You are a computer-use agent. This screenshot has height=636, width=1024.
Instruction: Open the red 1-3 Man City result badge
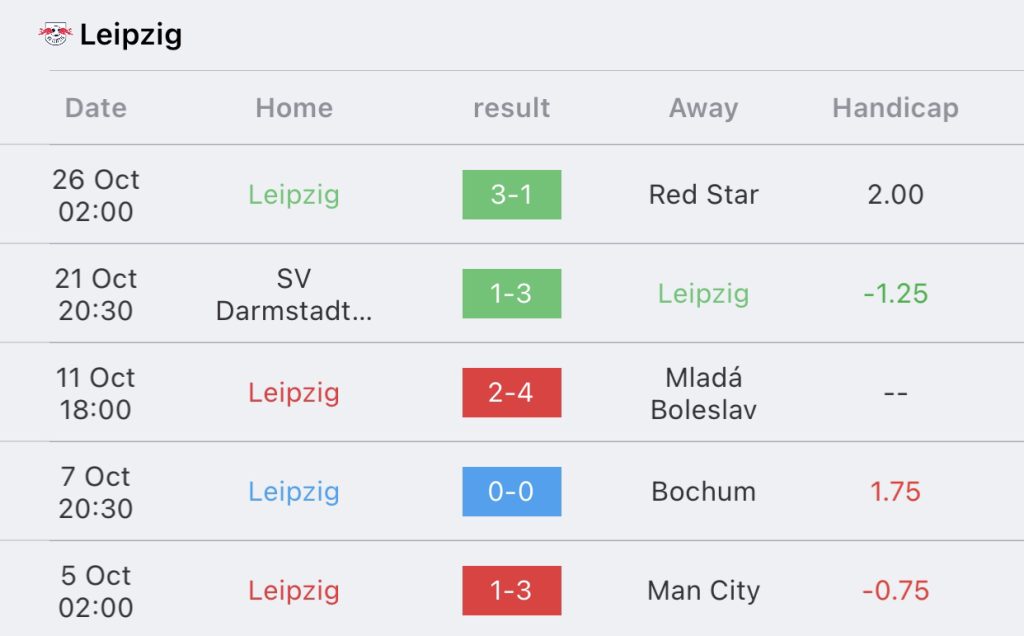pos(511,590)
